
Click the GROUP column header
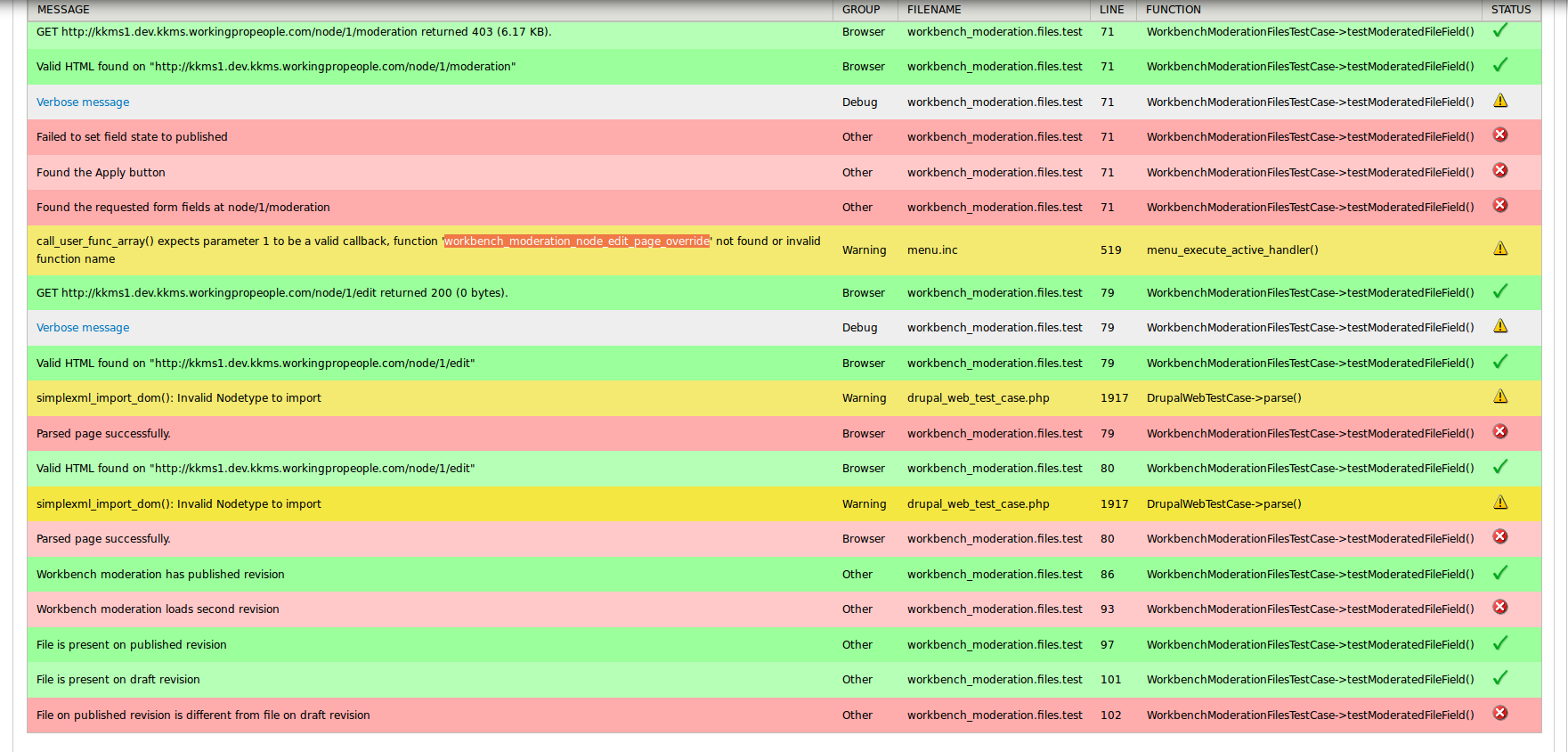(861, 10)
